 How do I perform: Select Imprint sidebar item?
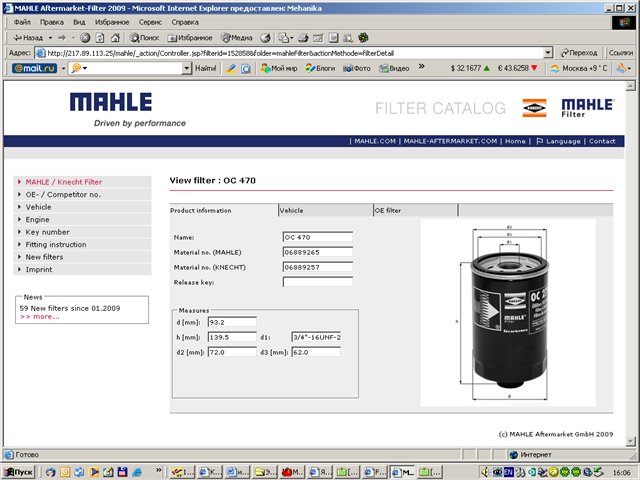82,269
